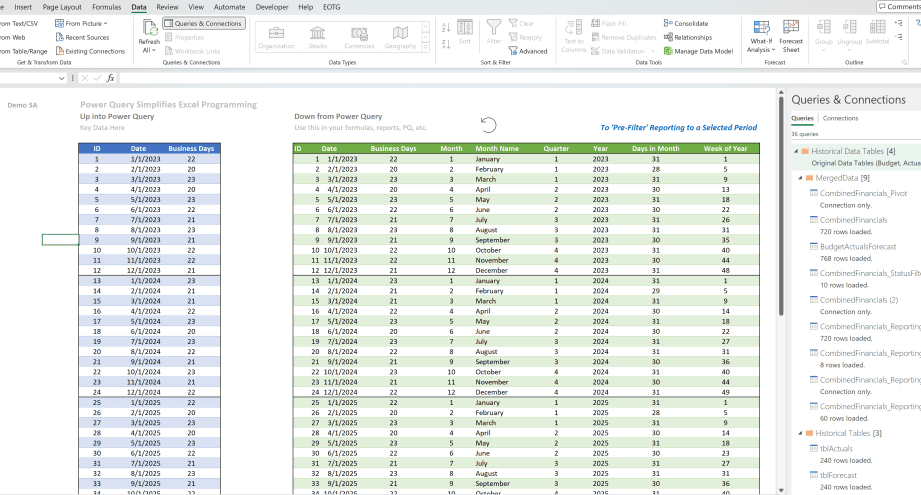The image size is (921, 495).
Task: Switch to Page Layout tab
Action: [x=62, y=7]
